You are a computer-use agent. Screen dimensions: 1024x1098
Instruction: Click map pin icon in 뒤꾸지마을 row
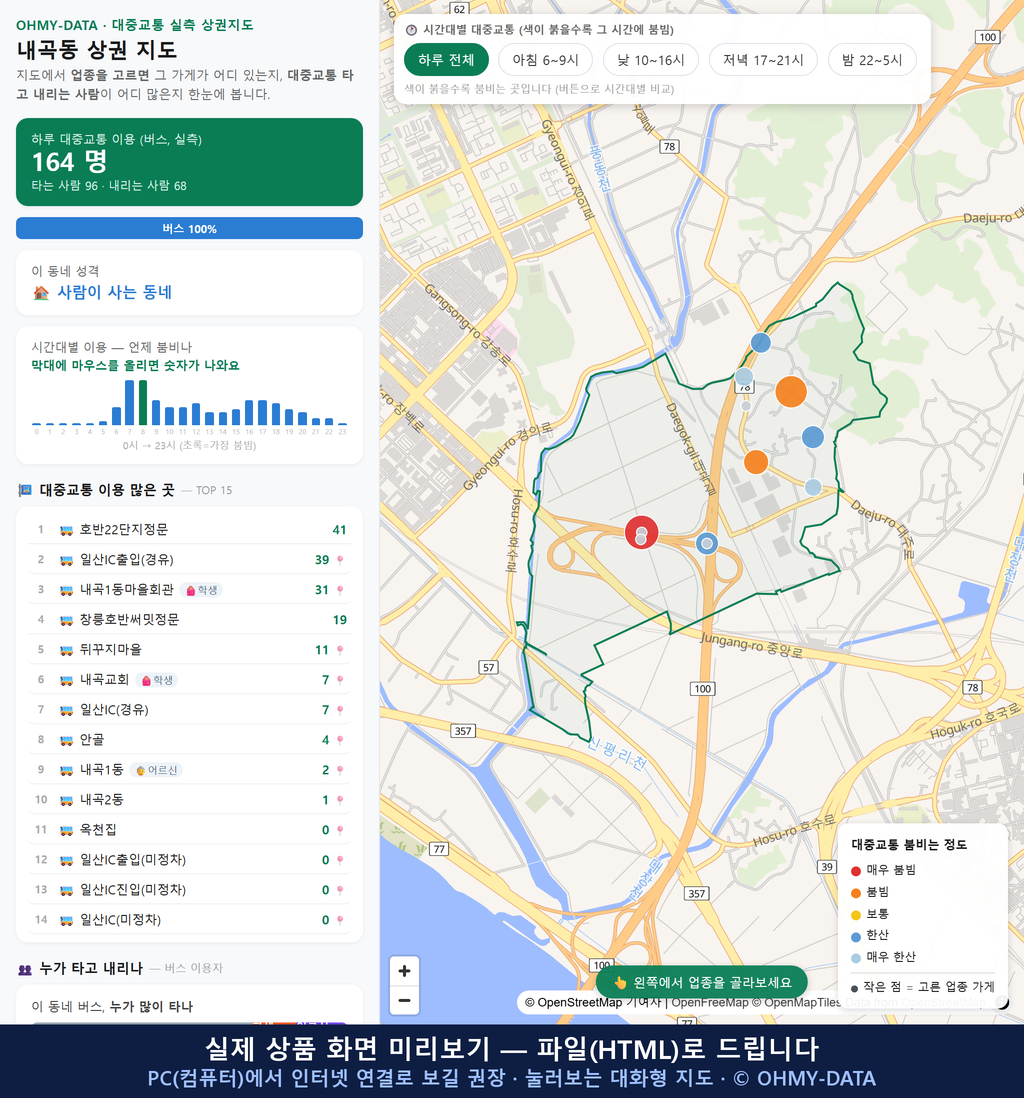[340, 650]
